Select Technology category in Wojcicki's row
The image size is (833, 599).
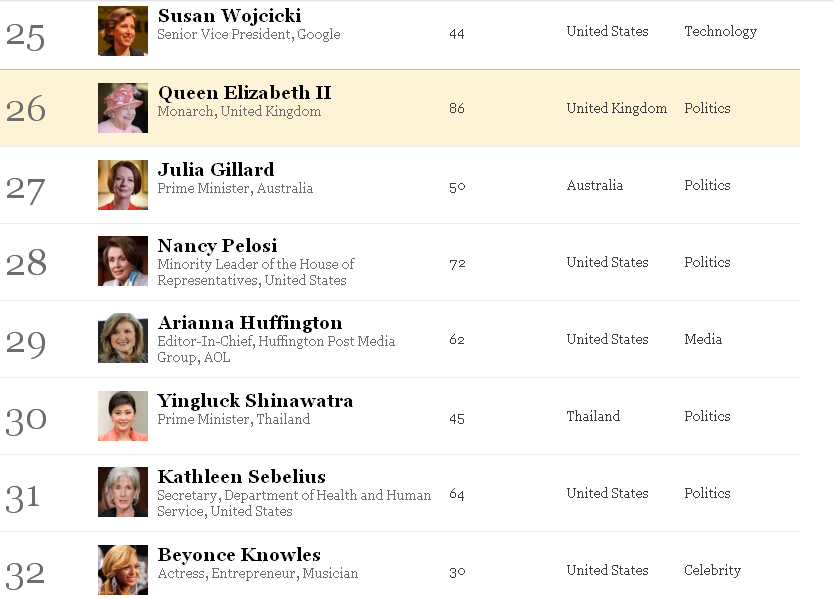tap(720, 31)
